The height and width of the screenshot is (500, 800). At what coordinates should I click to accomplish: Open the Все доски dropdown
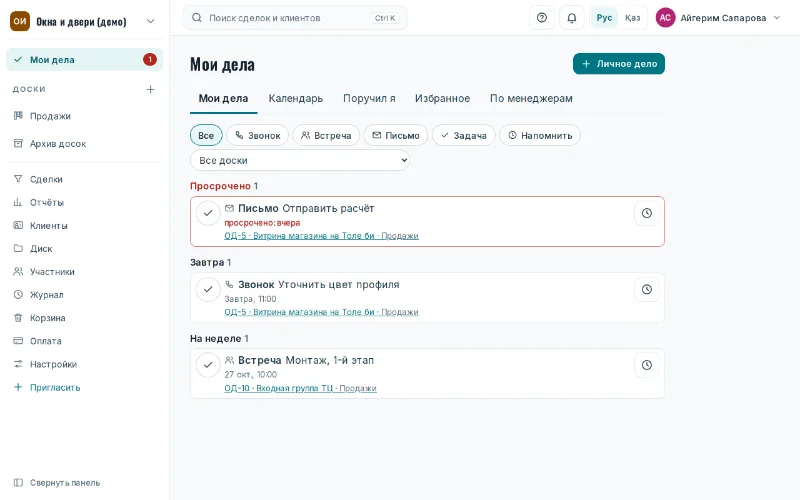[x=300, y=160]
